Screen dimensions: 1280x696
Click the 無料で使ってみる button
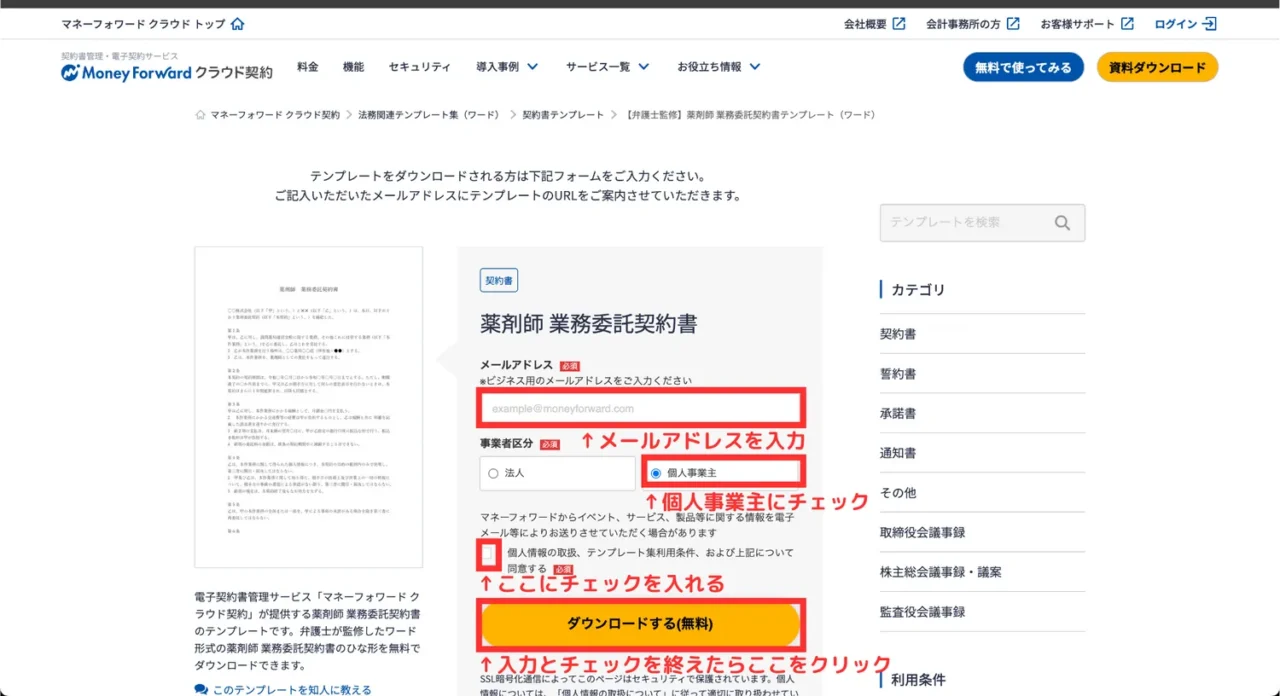(1023, 67)
